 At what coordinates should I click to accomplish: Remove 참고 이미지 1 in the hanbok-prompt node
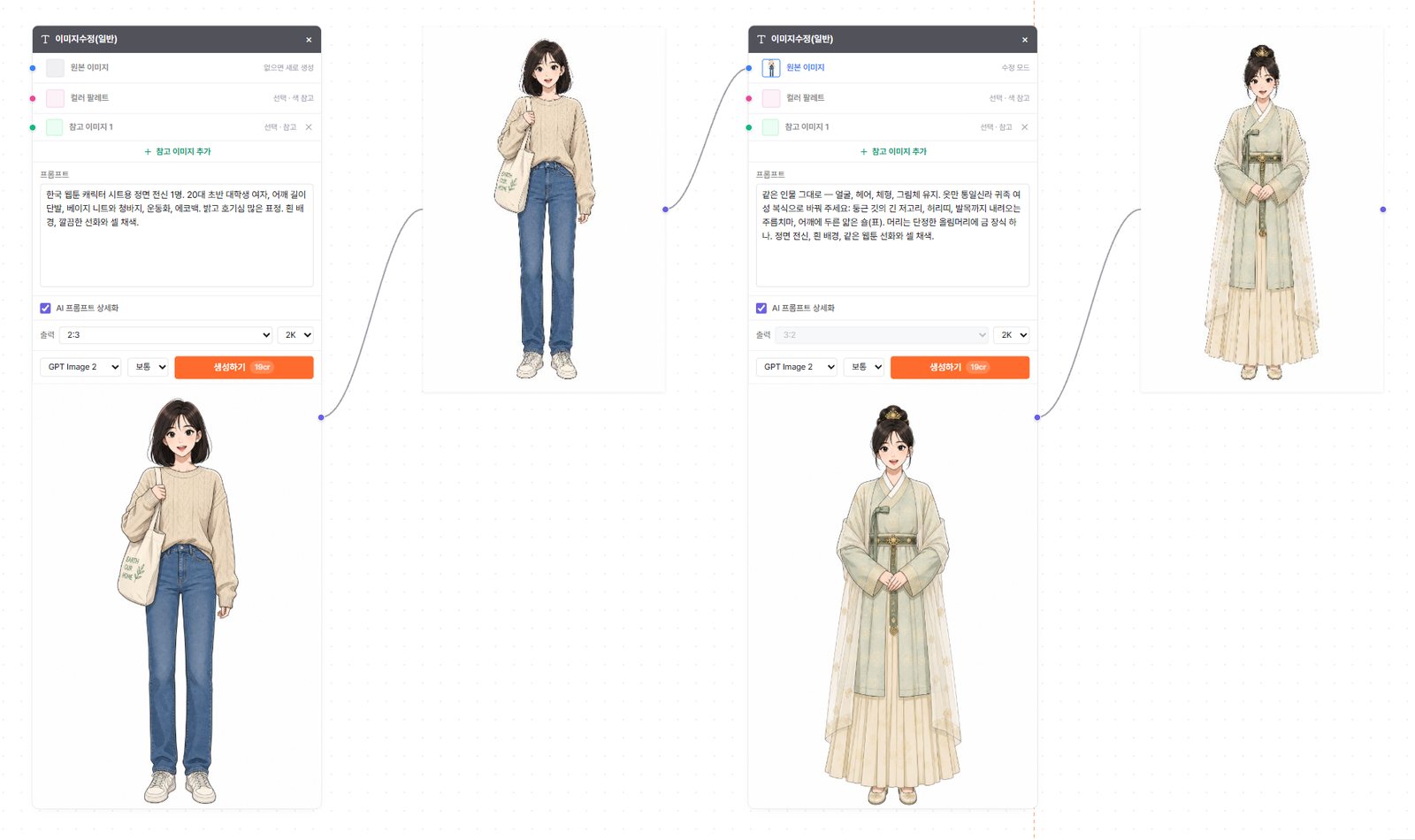click(1025, 127)
